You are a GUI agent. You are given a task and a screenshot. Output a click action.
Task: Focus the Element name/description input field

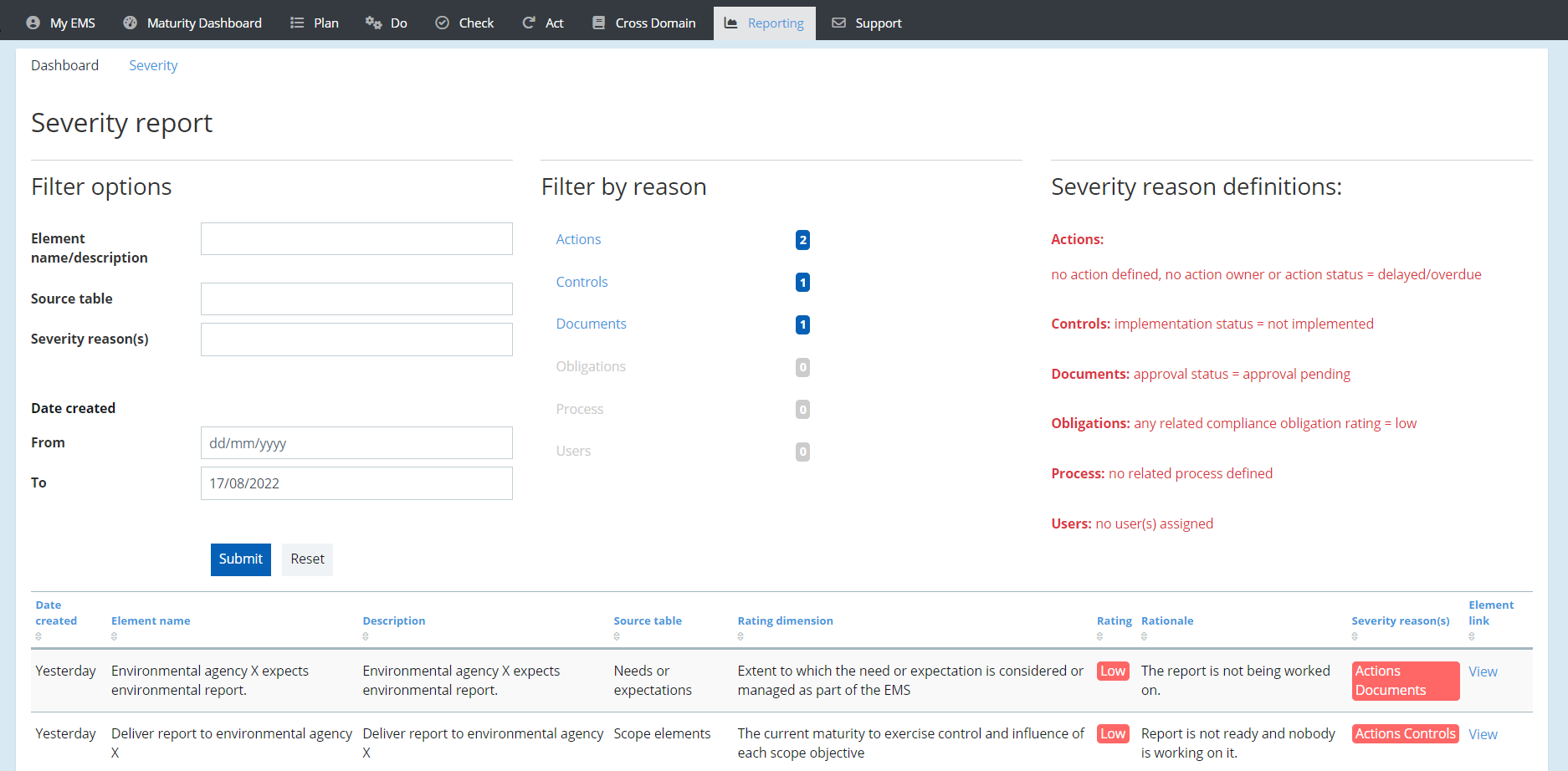point(356,239)
